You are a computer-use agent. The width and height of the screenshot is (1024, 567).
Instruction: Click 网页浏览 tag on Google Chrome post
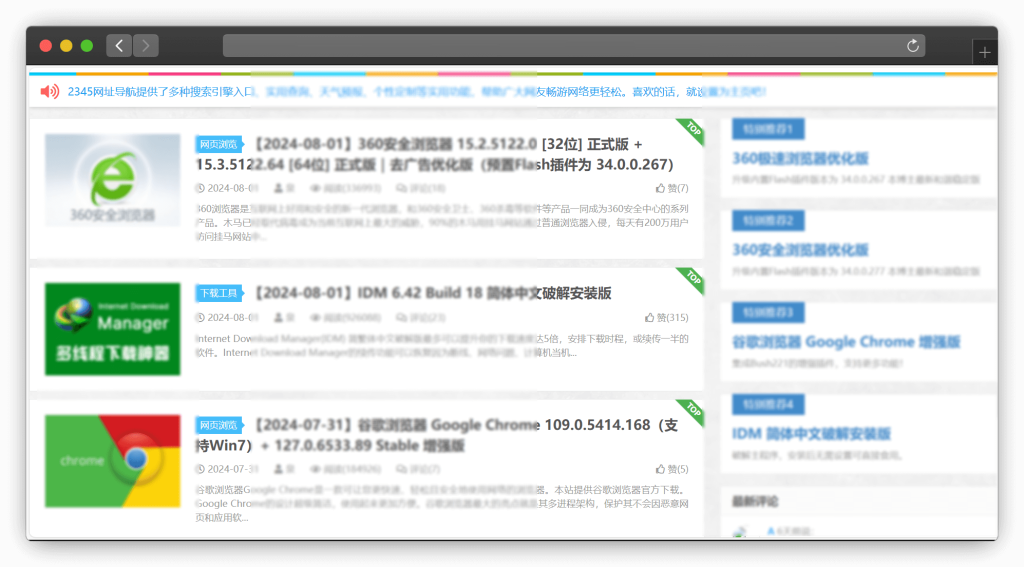pos(219,425)
